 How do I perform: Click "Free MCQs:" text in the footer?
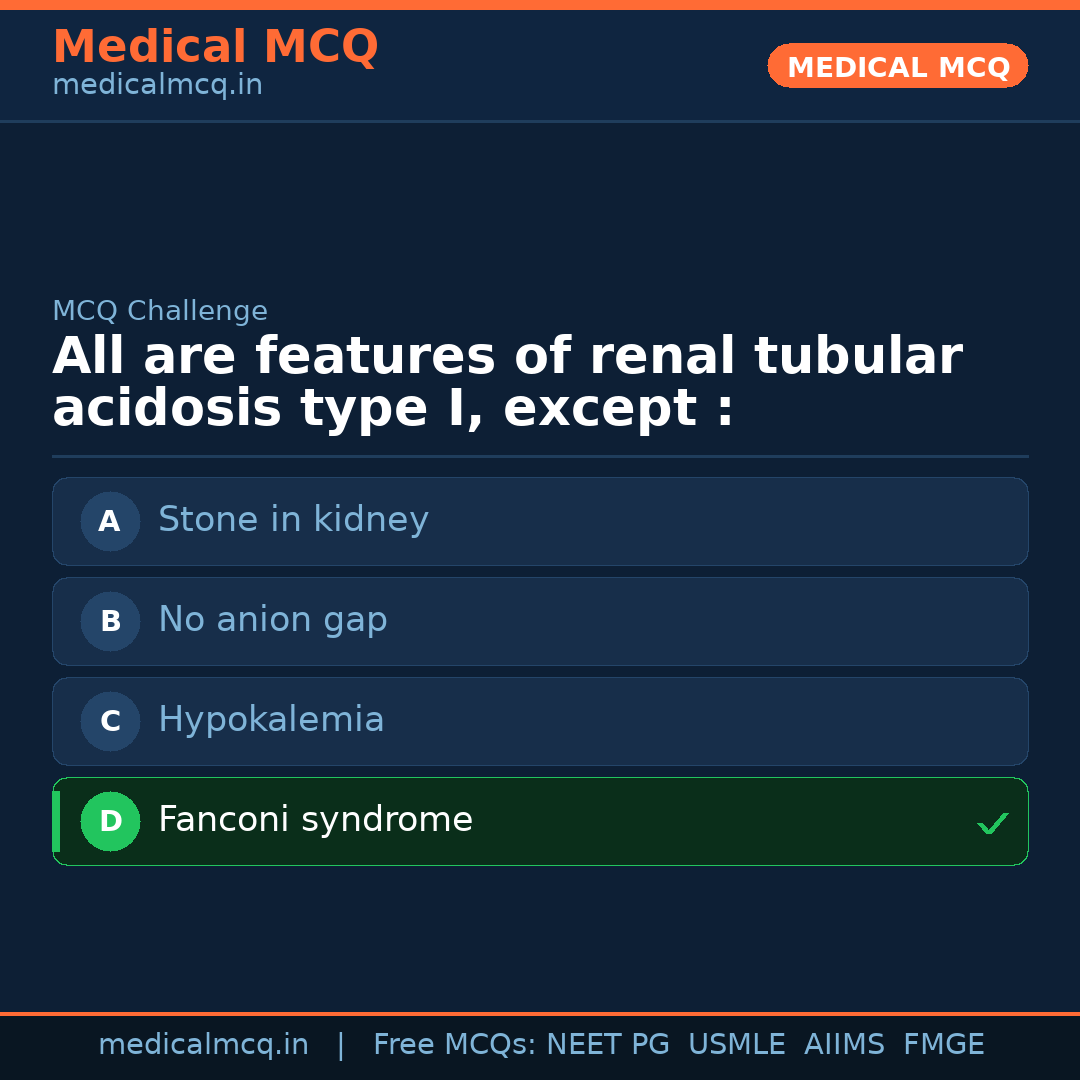(x=455, y=1045)
